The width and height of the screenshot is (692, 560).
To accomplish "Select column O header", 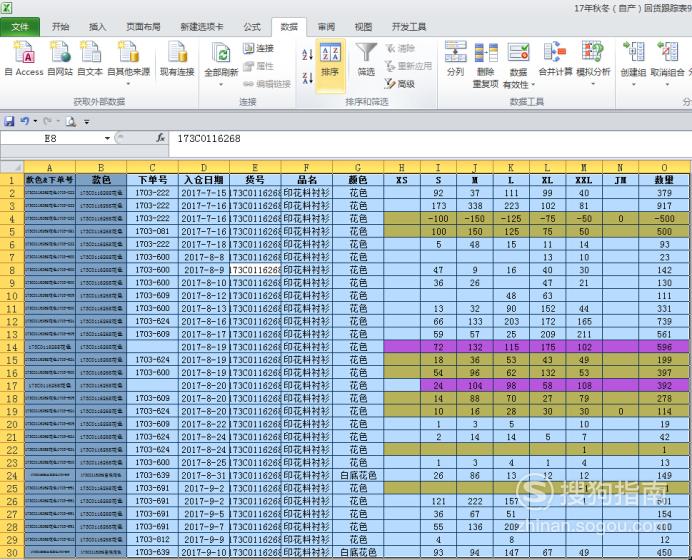I will pyautogui.click(x=664, y=168).
